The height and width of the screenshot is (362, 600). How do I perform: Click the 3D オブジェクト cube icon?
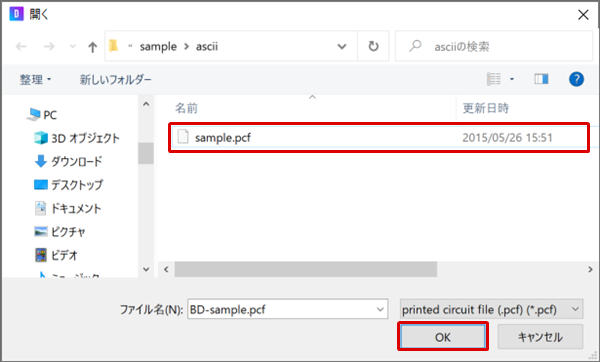tap(41, 138)
